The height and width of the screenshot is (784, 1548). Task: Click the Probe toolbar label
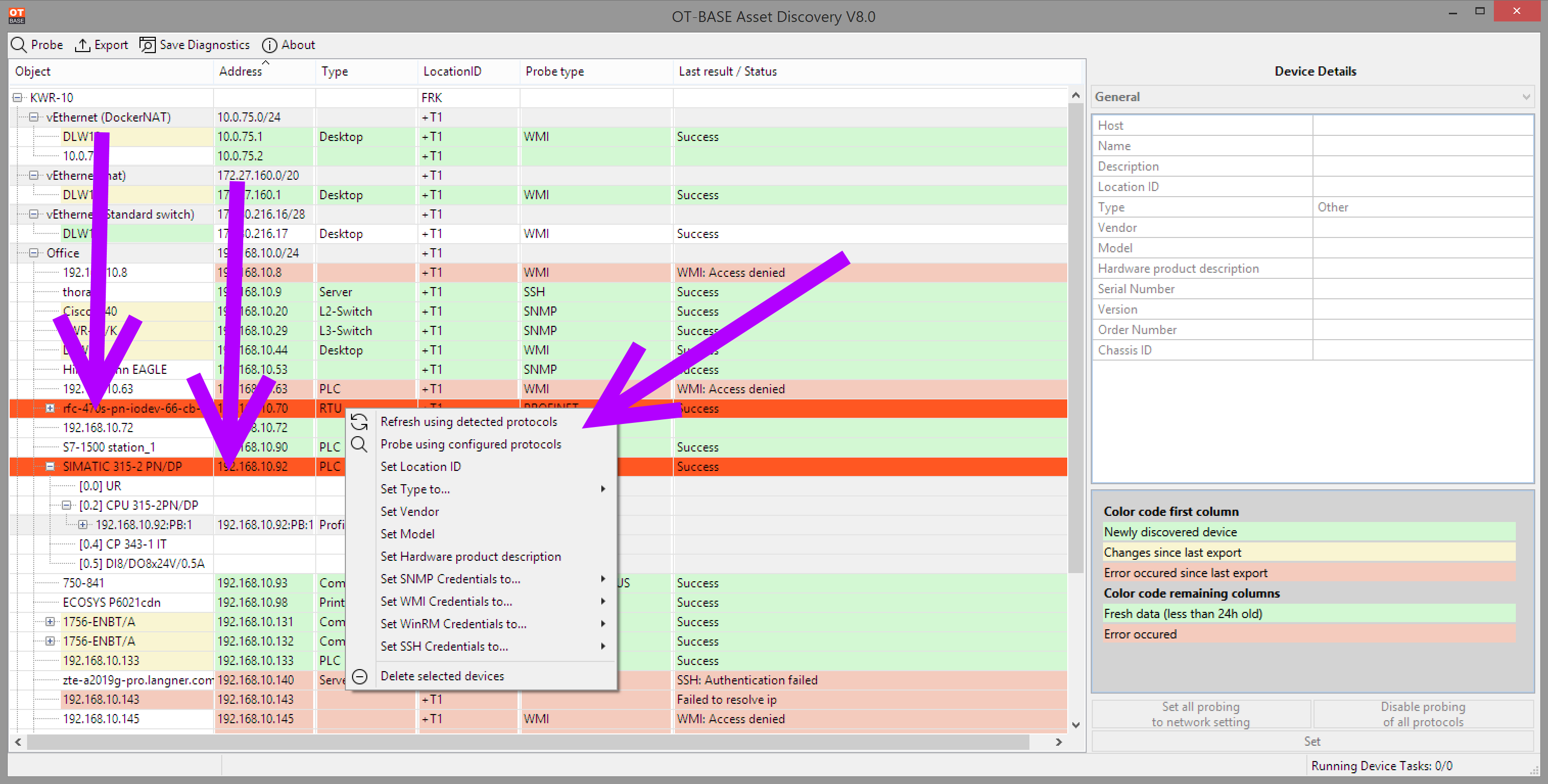click(x=47, y=45)
